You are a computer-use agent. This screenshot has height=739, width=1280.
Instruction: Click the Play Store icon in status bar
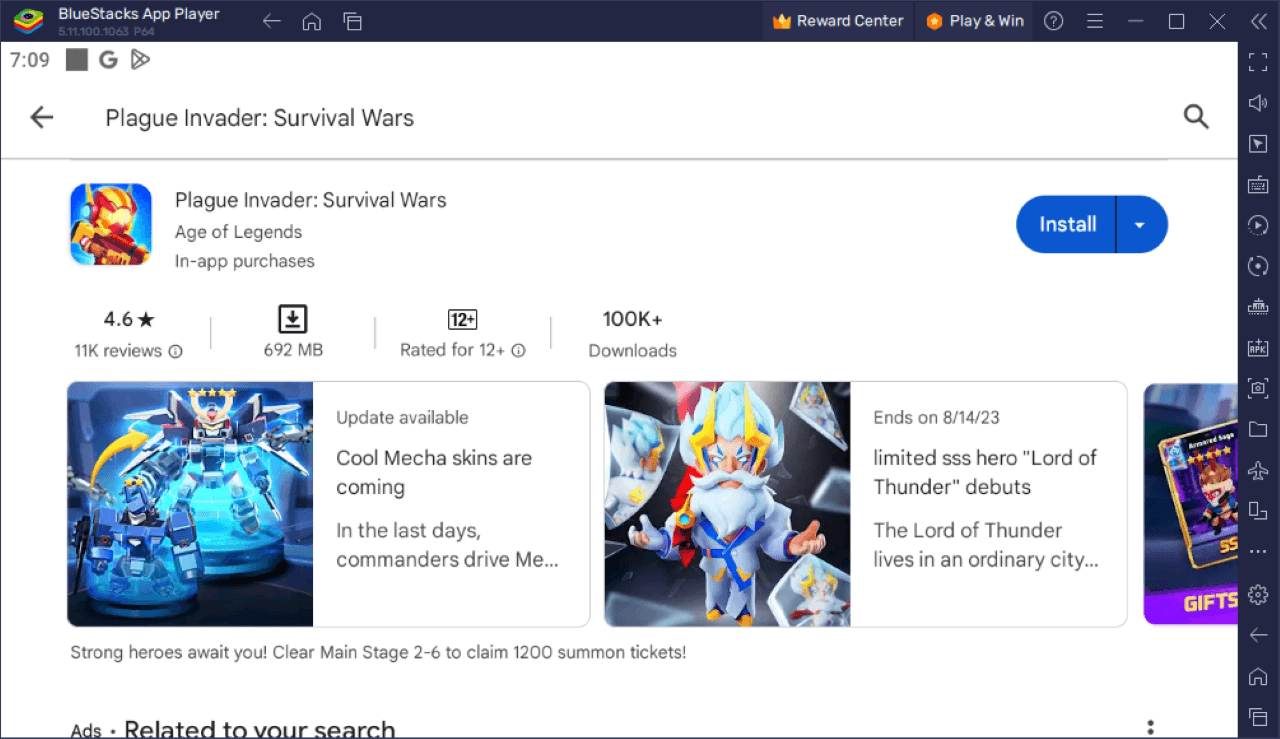click(x=140, y=60)
